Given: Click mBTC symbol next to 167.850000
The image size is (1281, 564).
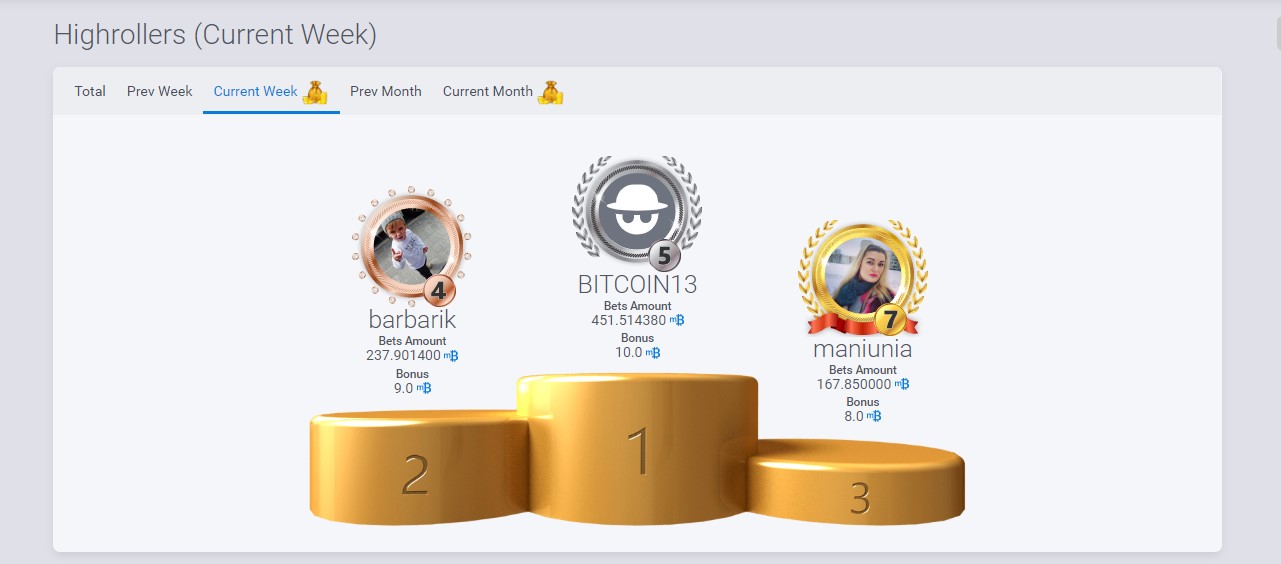Looking at the screenshot, I should [902, 384].
